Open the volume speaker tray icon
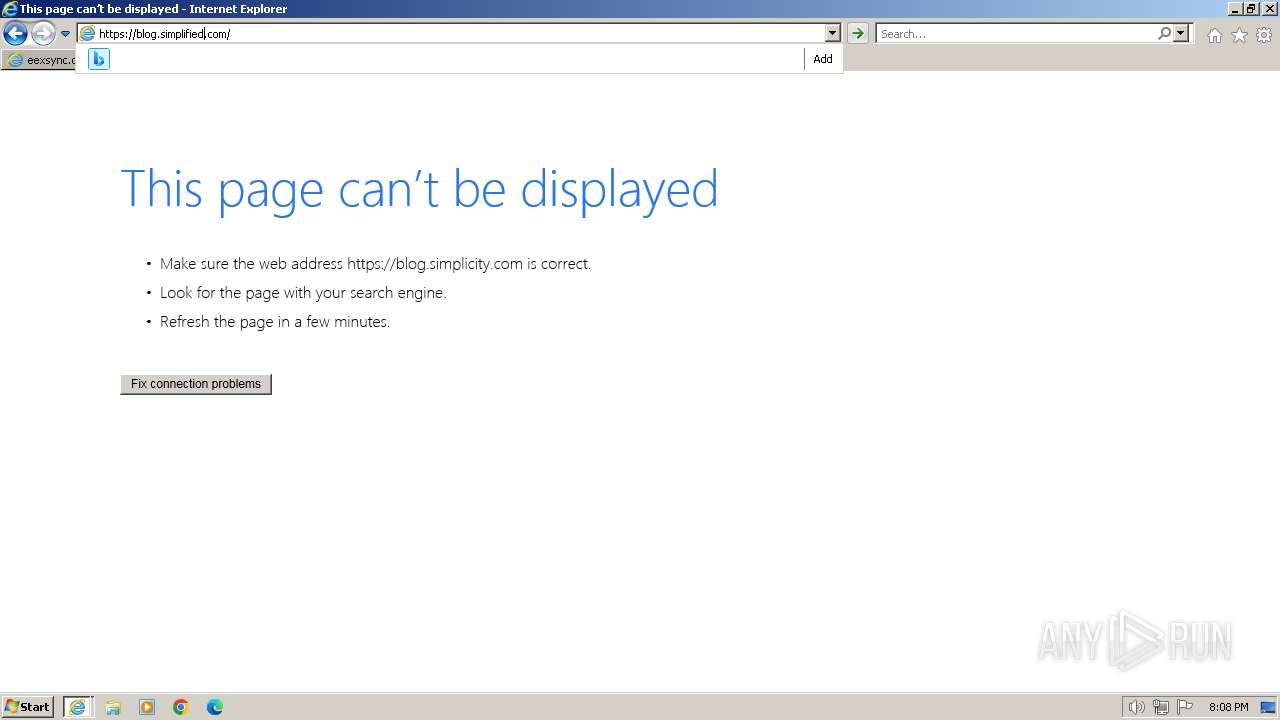1280x720 pixels. 1136,707
